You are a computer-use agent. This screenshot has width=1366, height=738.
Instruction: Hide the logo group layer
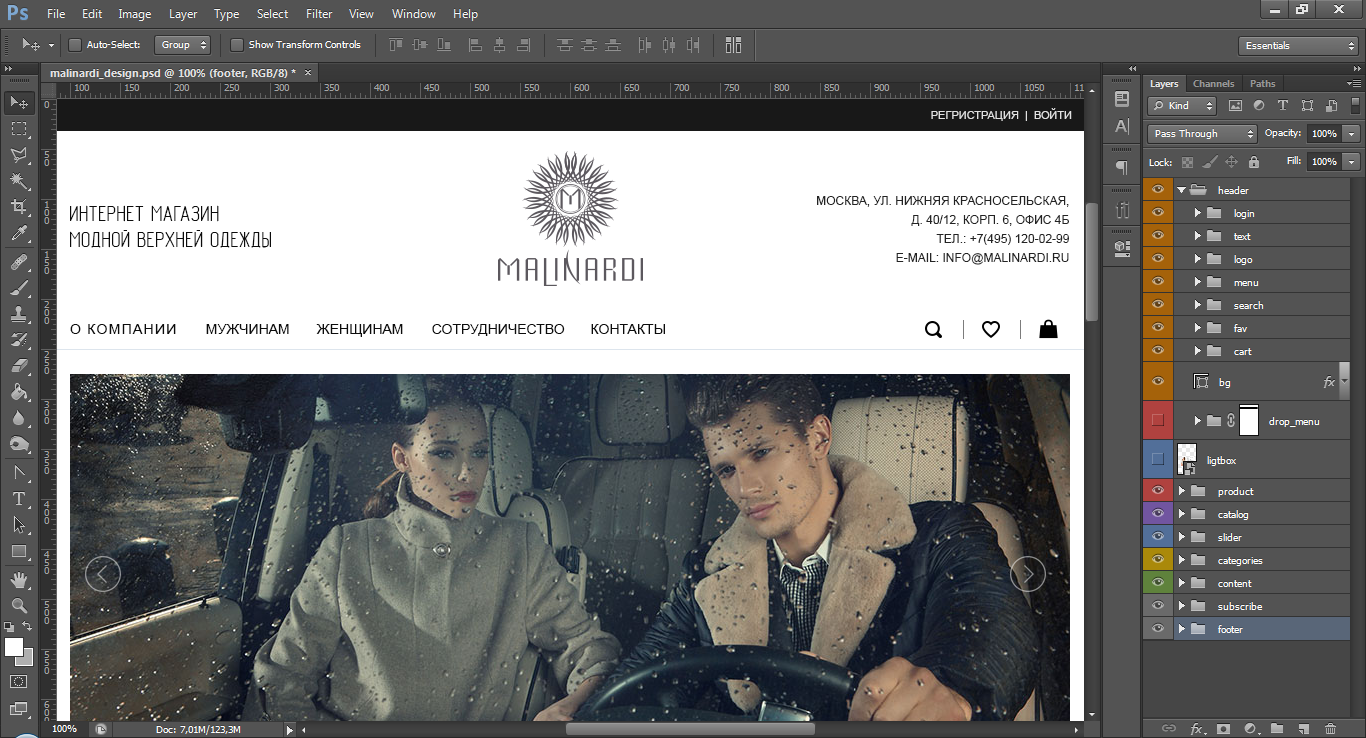[x=1158, y=258]
